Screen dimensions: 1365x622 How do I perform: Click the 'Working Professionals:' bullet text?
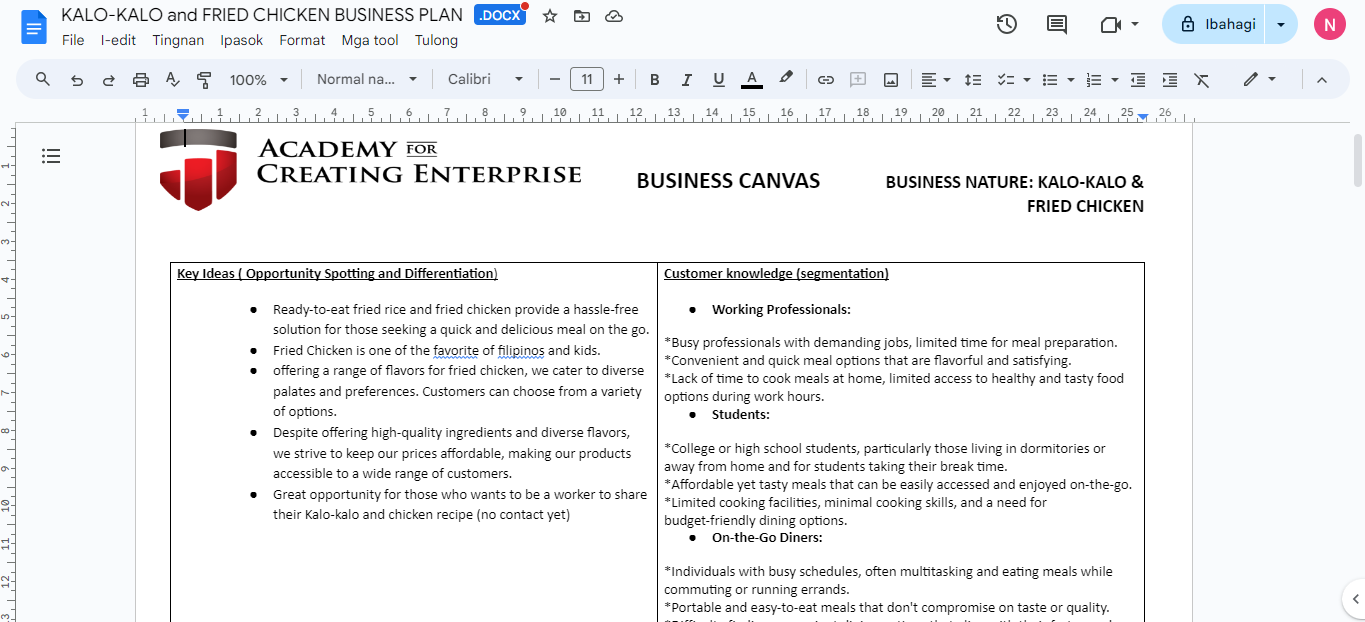(781, 309)
